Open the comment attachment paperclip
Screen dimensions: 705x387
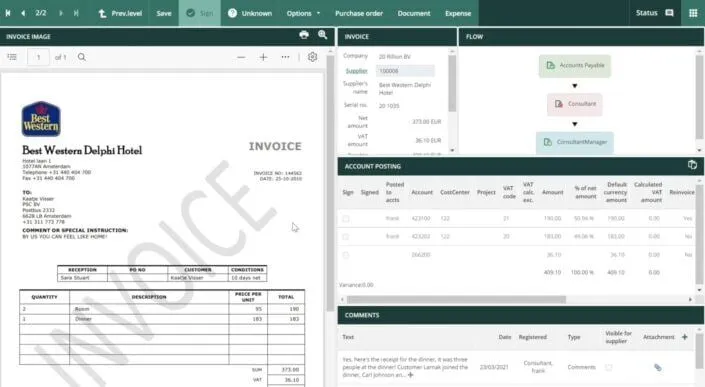(658, 368)
